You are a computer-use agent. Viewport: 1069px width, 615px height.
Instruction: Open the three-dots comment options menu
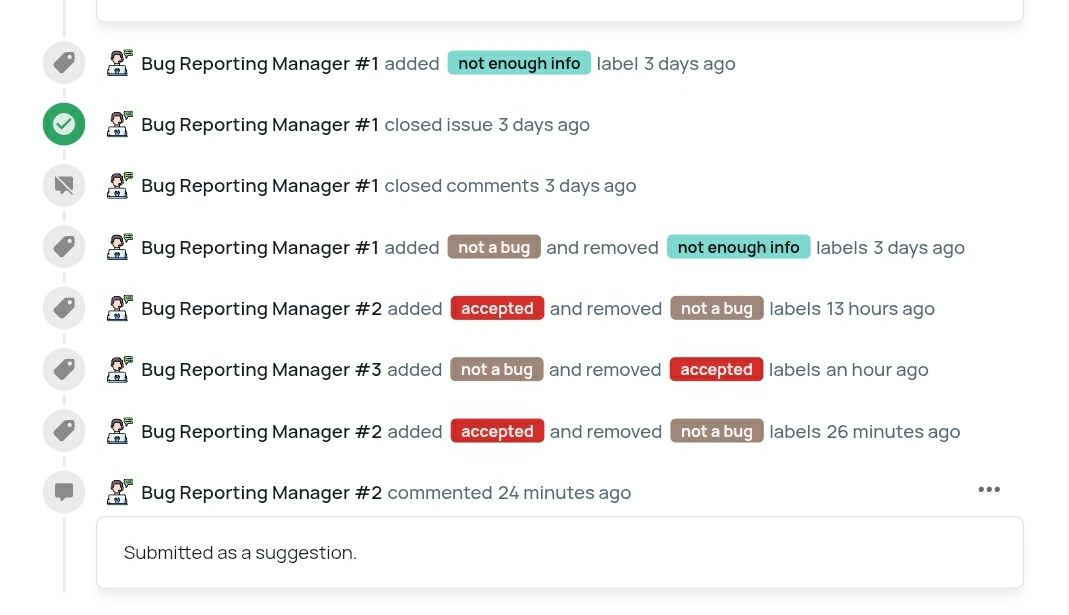989,489
